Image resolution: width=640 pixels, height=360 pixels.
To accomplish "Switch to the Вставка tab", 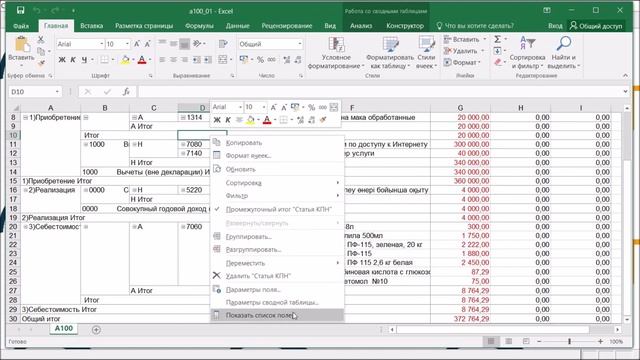I will 91,26.
